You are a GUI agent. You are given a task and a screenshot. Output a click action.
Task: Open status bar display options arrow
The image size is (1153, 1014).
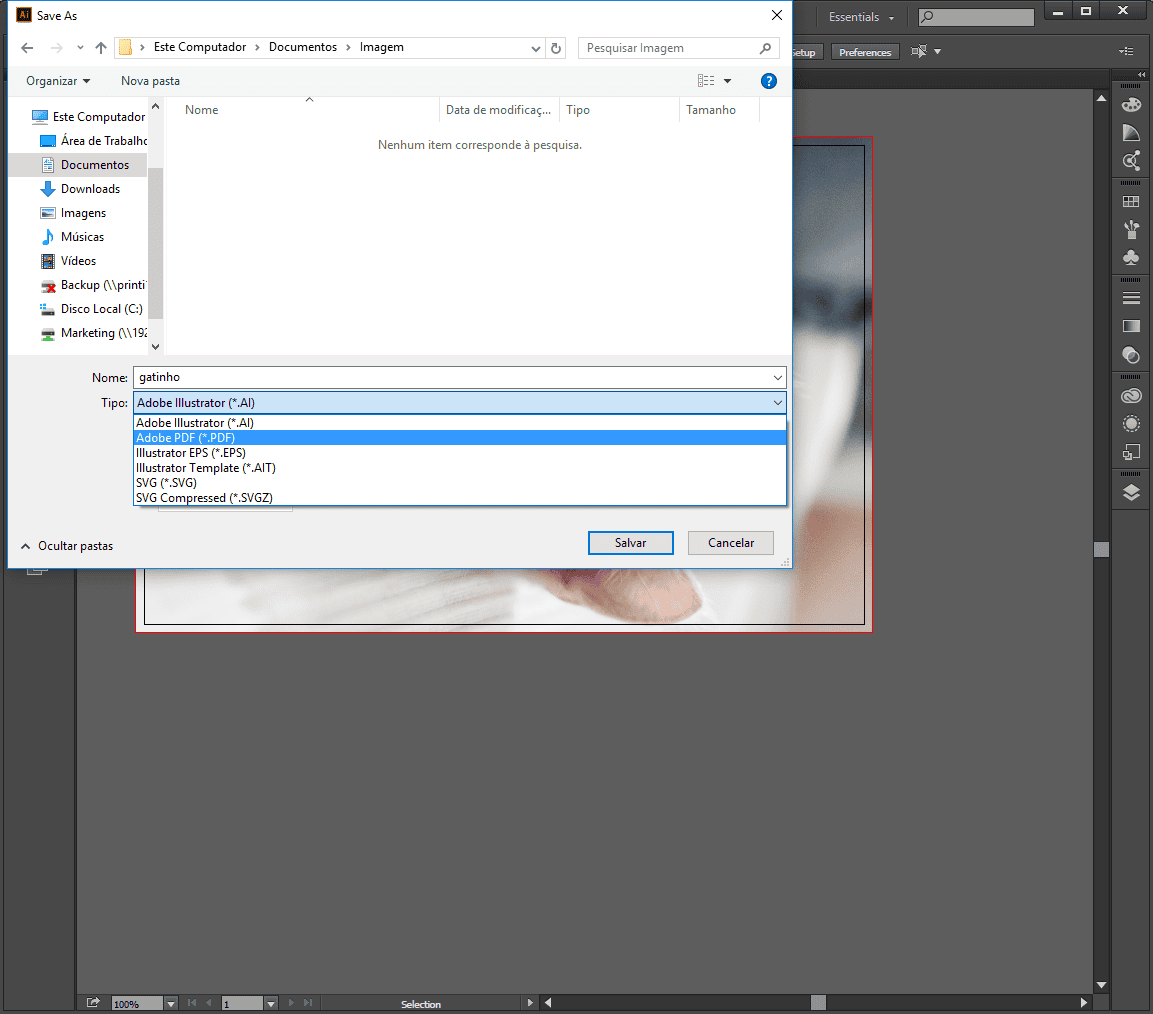click(x=529, y=1002)
